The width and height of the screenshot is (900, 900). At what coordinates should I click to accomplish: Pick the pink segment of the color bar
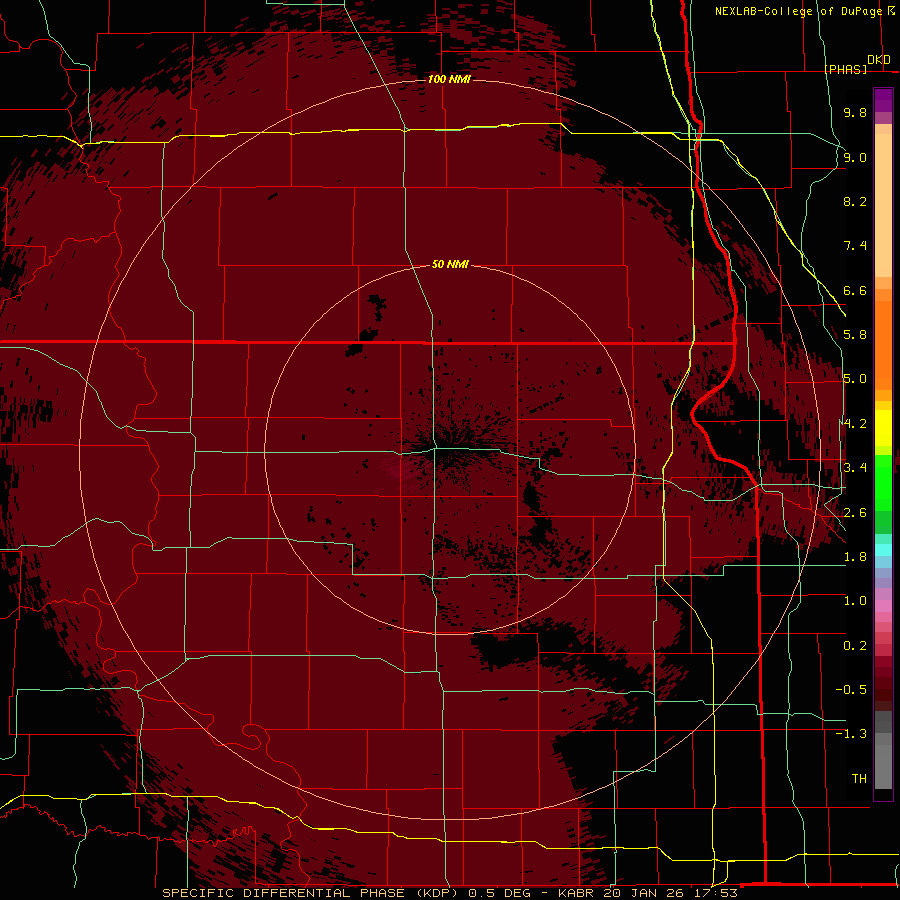click(x=883, y=606)
